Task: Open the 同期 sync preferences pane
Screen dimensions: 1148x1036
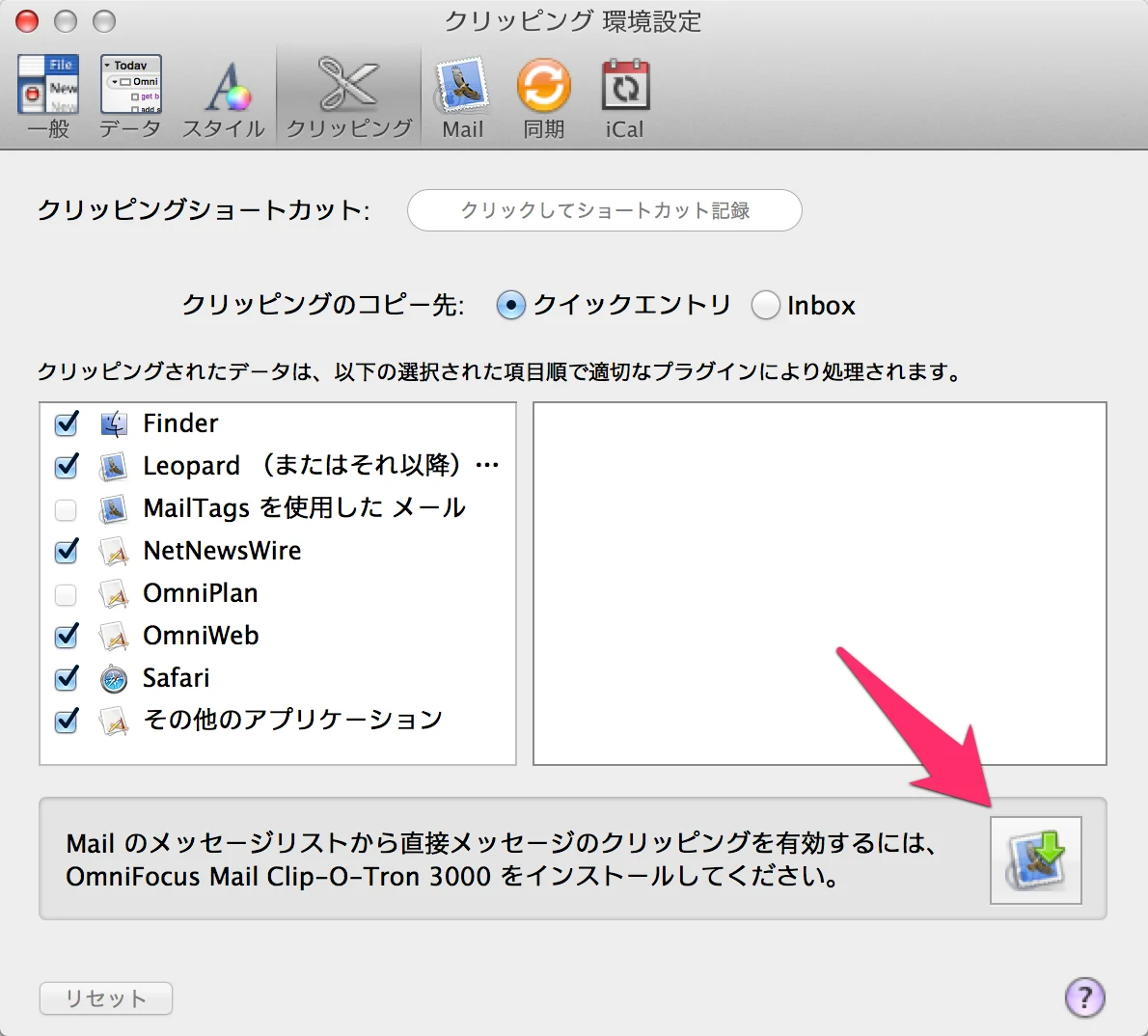Action: point(544,96)
